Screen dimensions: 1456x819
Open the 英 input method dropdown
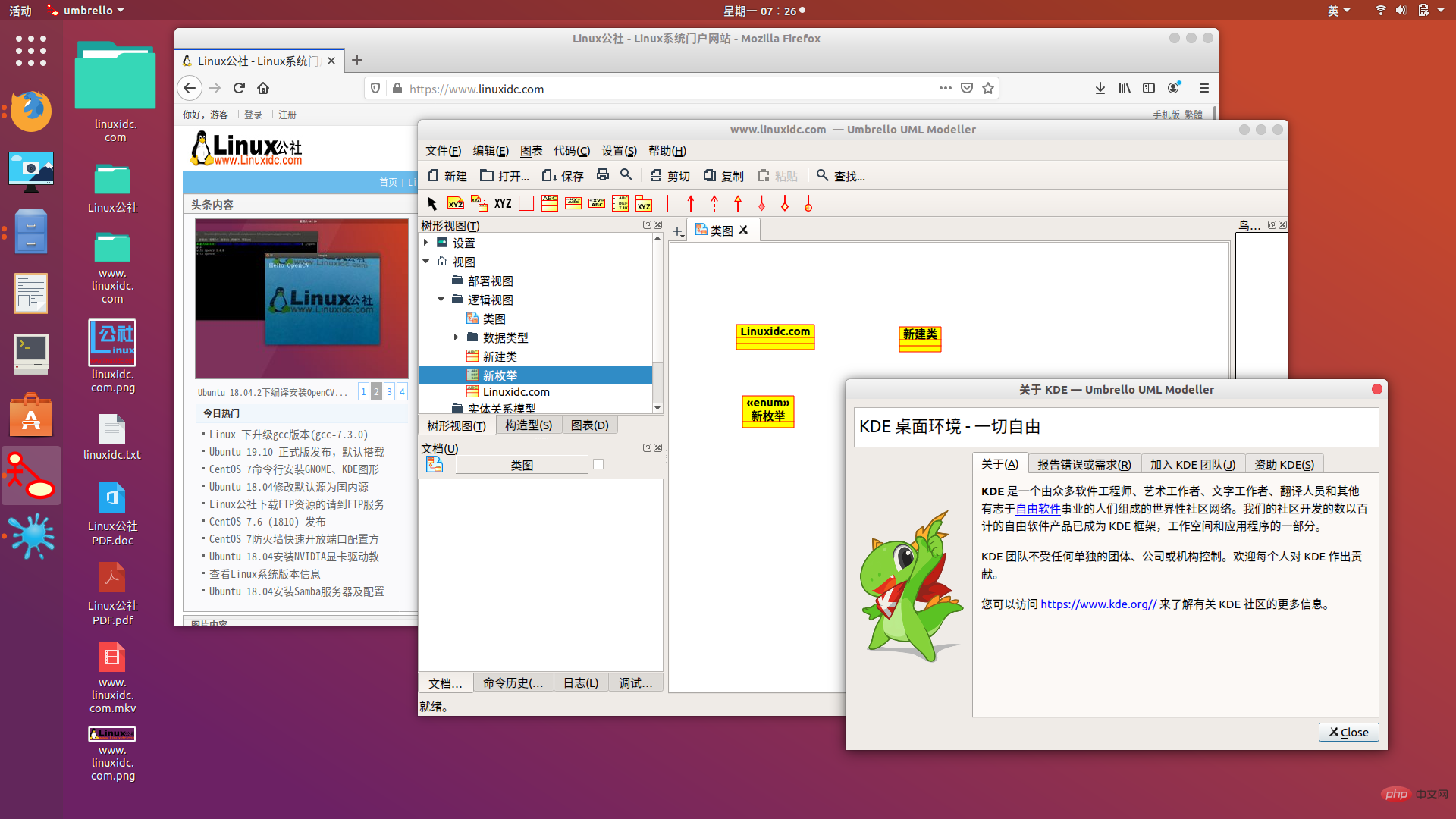pos(1339,11)
